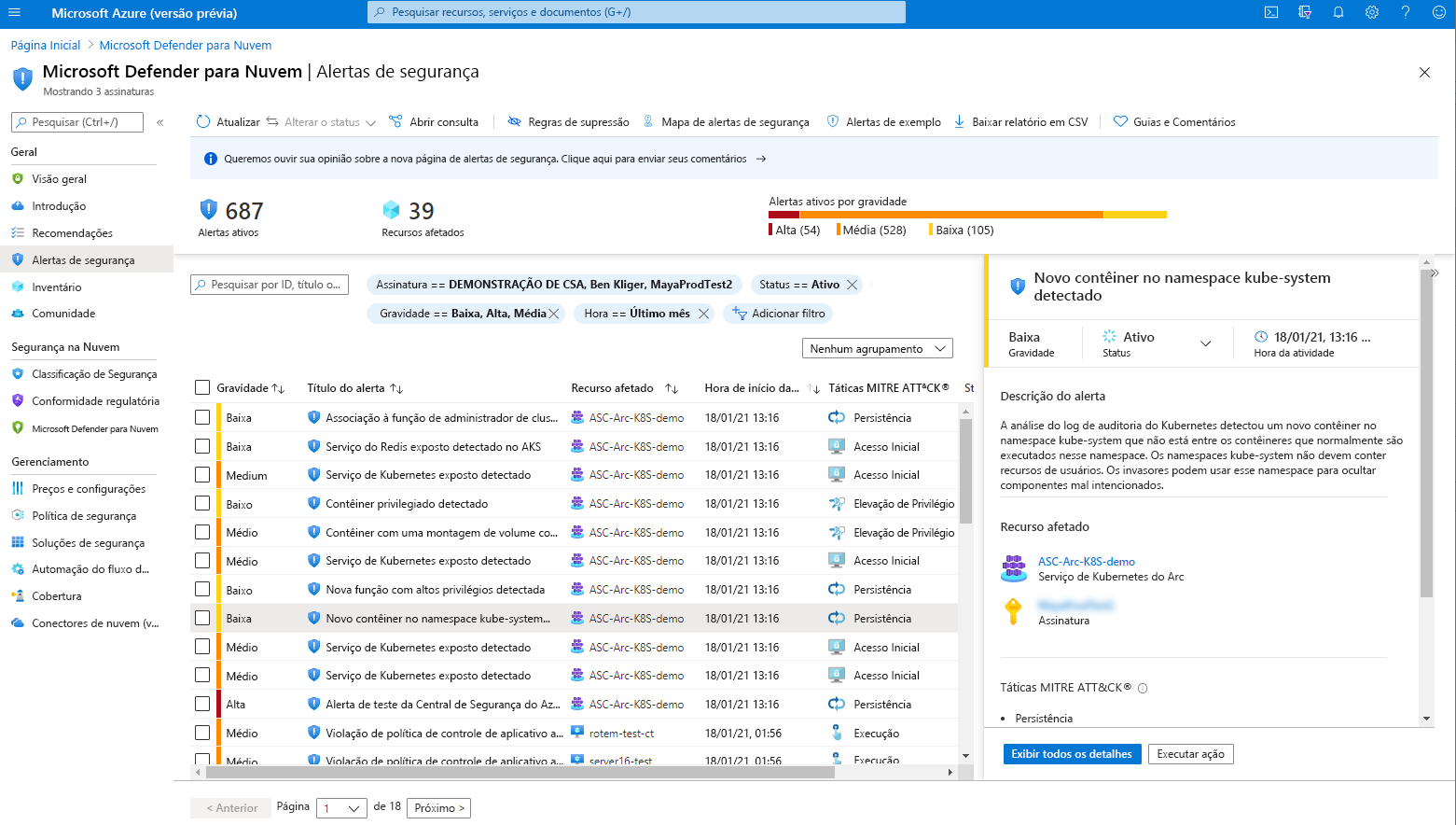Collapse the alert details pane arrow
Viewport: 1456px width, 825px height.
(x=1435, y=273)
